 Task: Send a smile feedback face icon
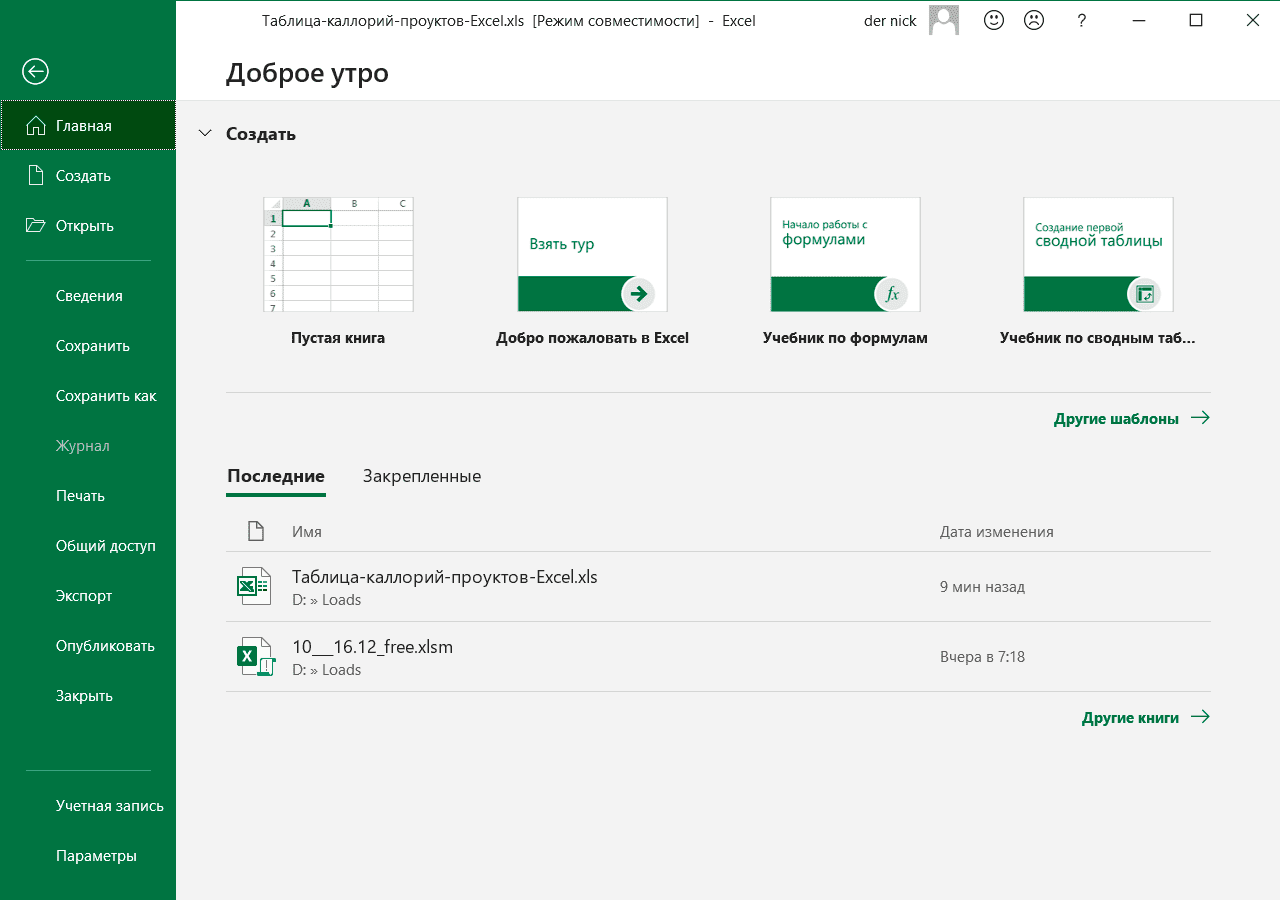(994, 20)
